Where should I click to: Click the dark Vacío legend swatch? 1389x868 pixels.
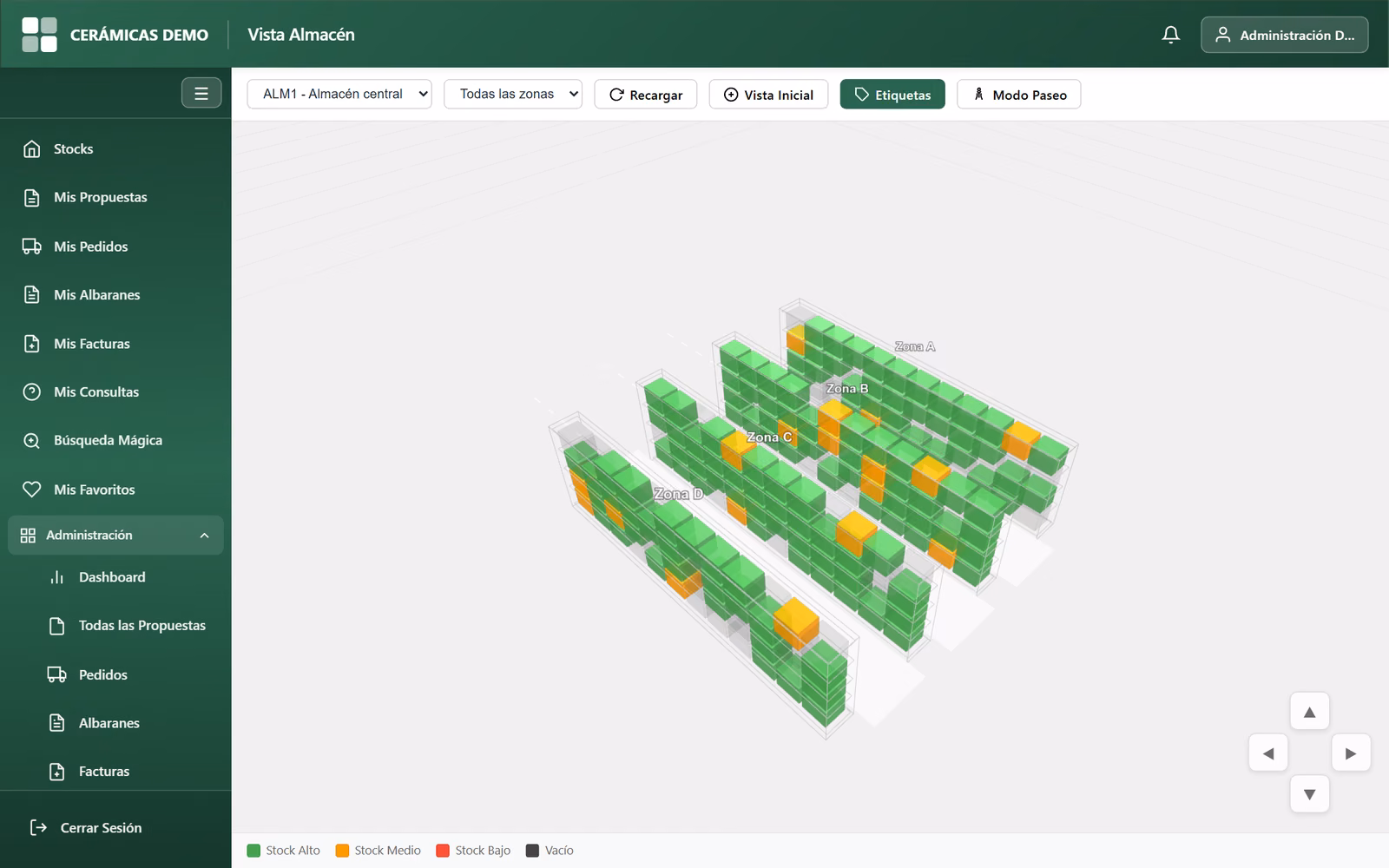pos(532,851)
